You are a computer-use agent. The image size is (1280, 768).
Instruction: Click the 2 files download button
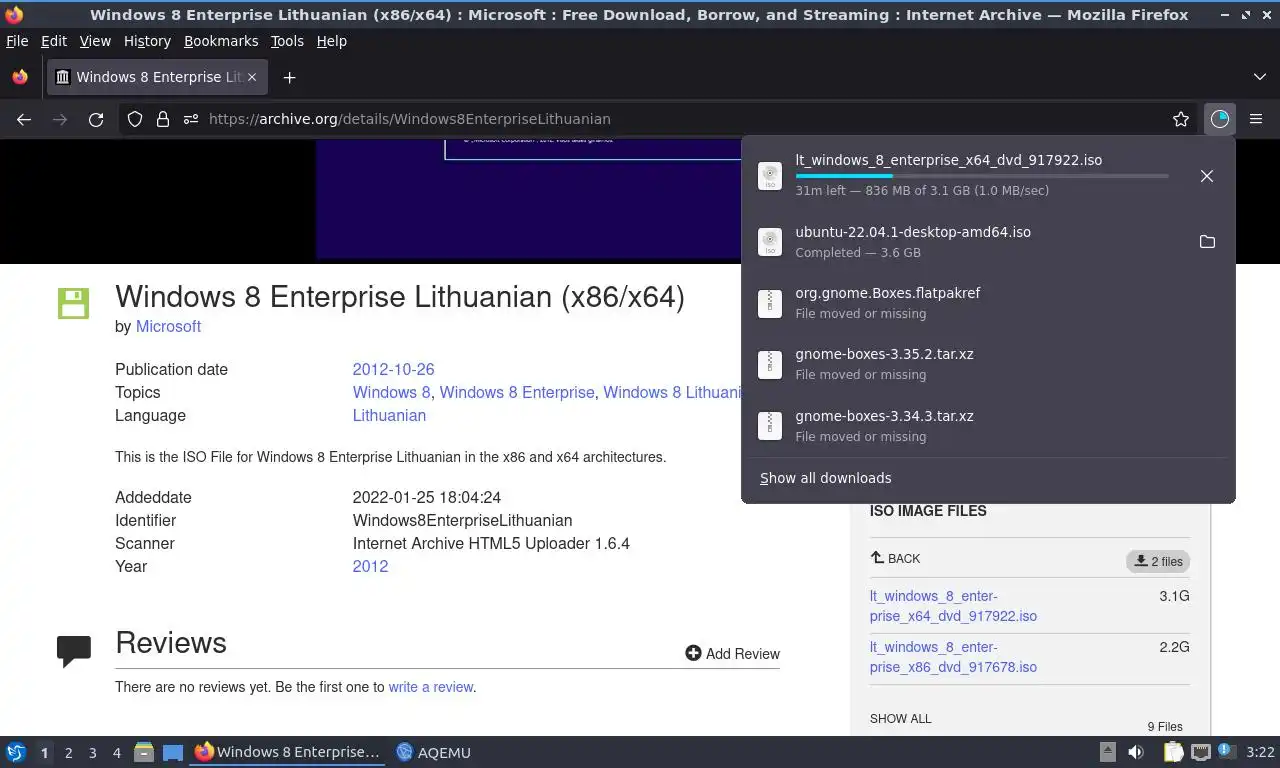pos(1158,561)
